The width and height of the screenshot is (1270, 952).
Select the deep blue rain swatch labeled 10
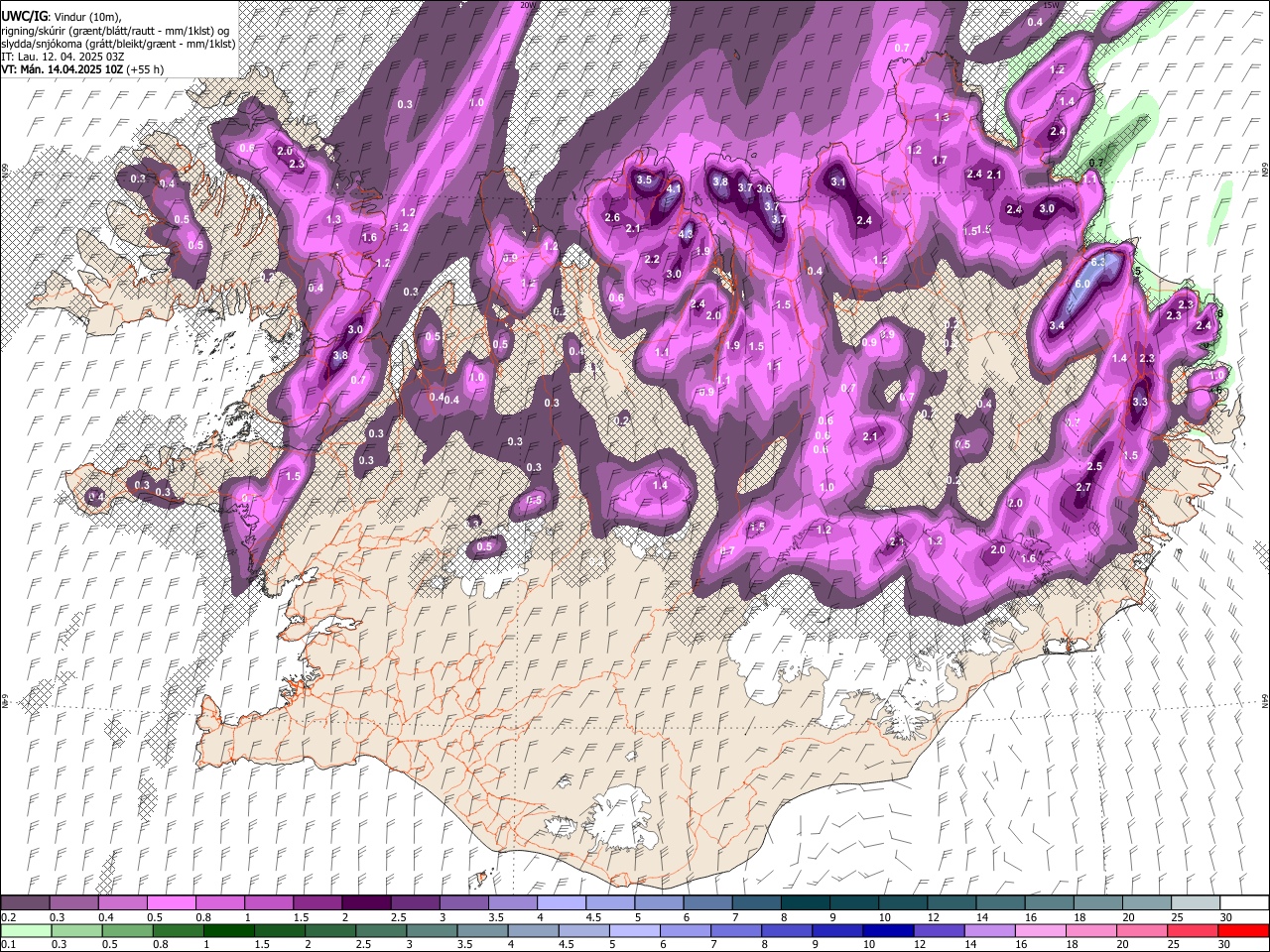[887, 930]
